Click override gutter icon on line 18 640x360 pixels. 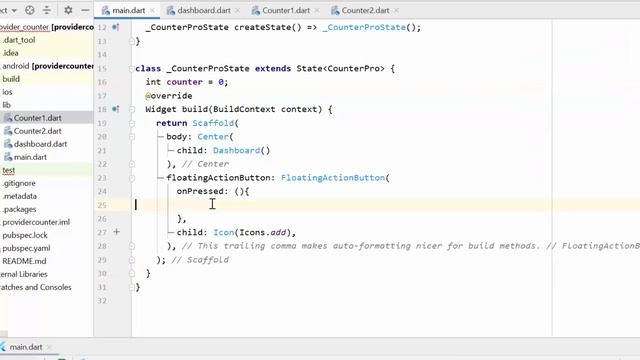(116, 109)
